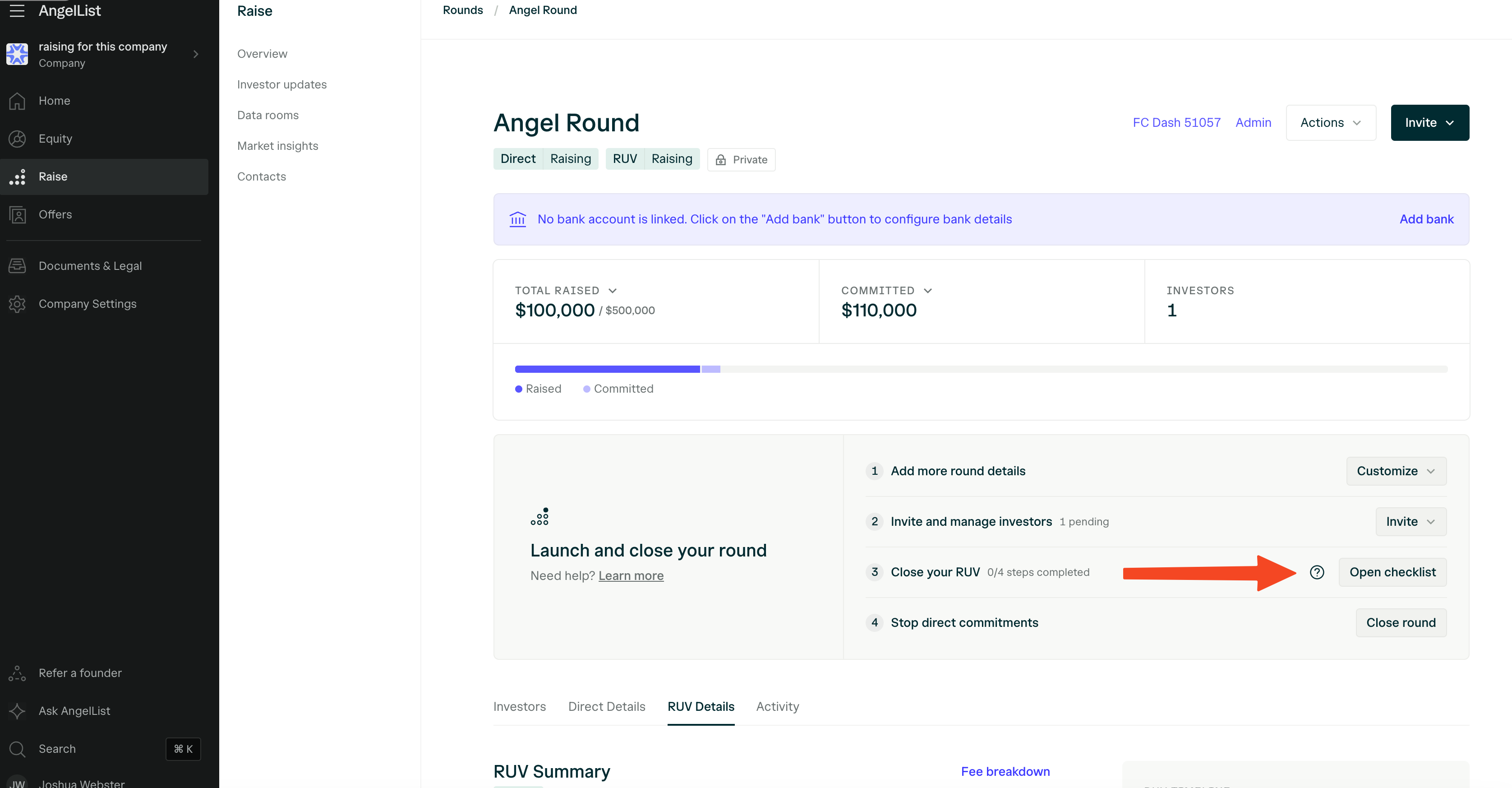Viewport: 1512px width, 788px height.
Task: Click the Add bank link
Action: (1426, 220)
